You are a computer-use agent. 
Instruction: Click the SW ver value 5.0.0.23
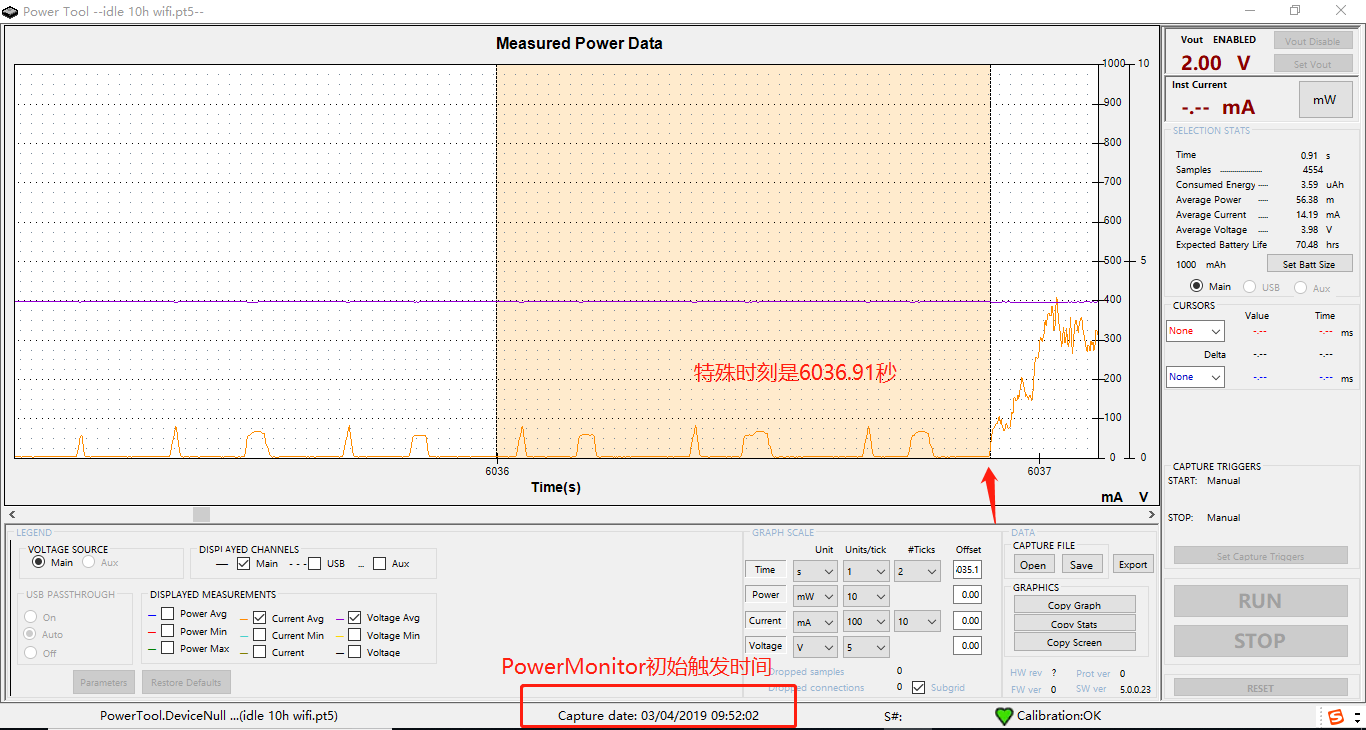(x=1135, y=689)
